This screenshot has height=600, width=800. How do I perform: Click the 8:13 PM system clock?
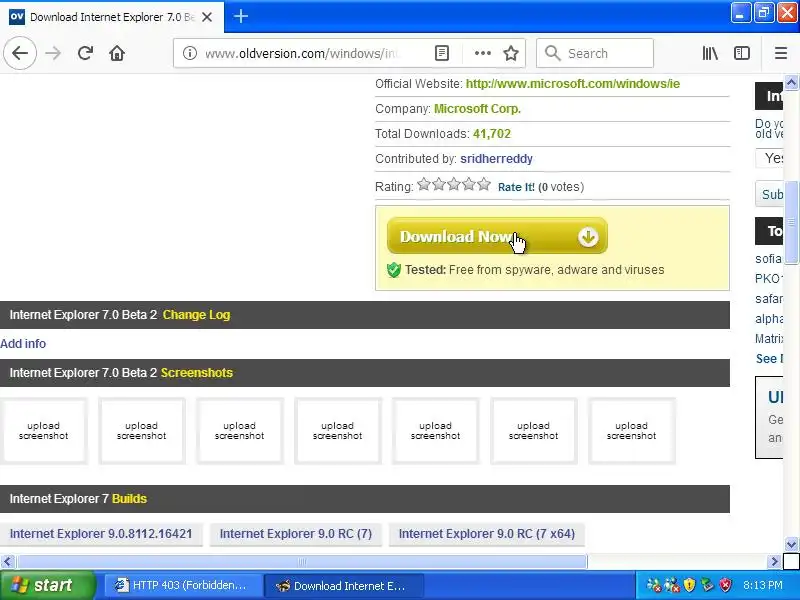pos(763,585)
